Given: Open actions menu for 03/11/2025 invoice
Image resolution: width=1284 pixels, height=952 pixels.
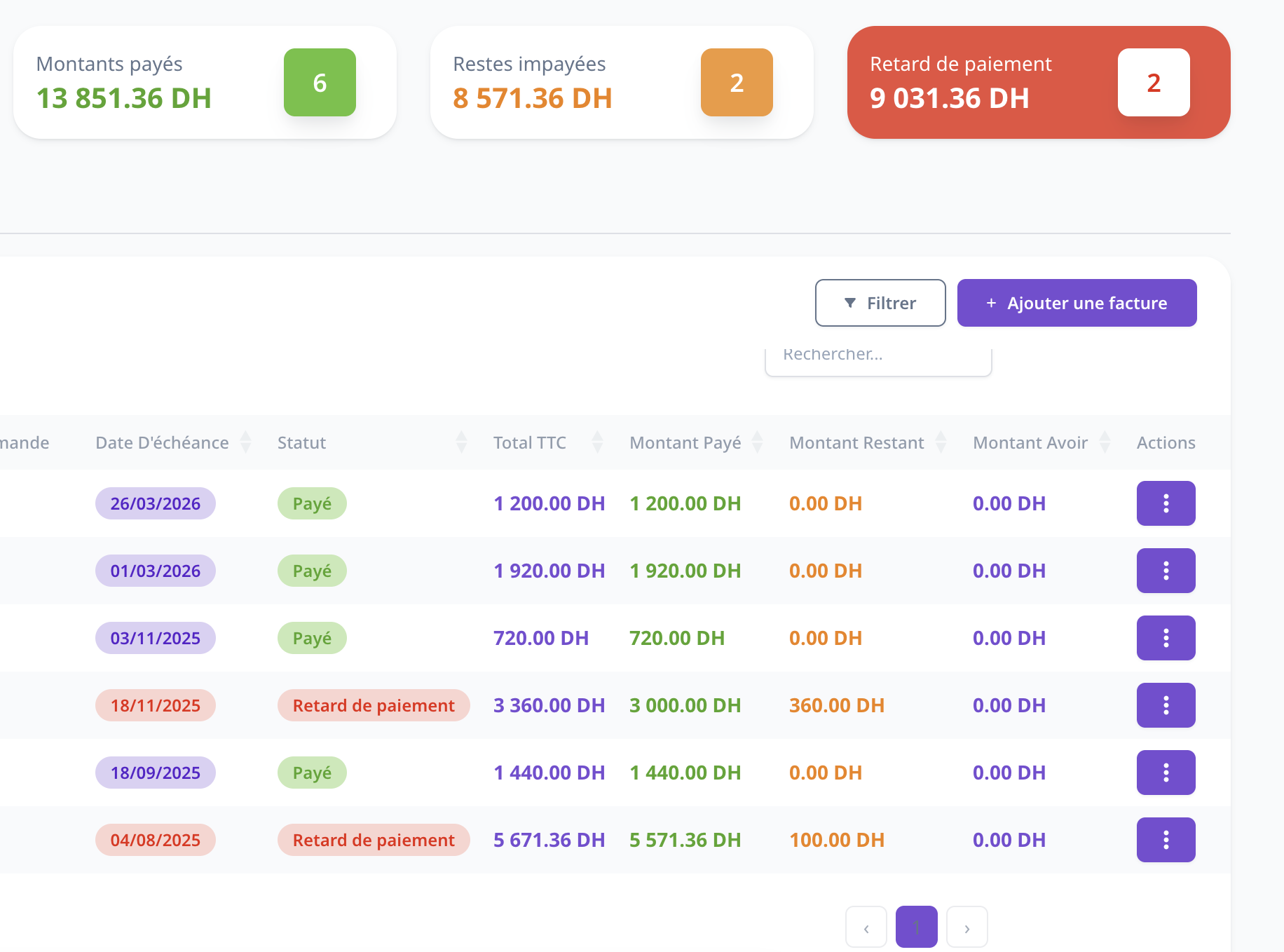Looking at the screenshot, I should (x=1166, y=638).
